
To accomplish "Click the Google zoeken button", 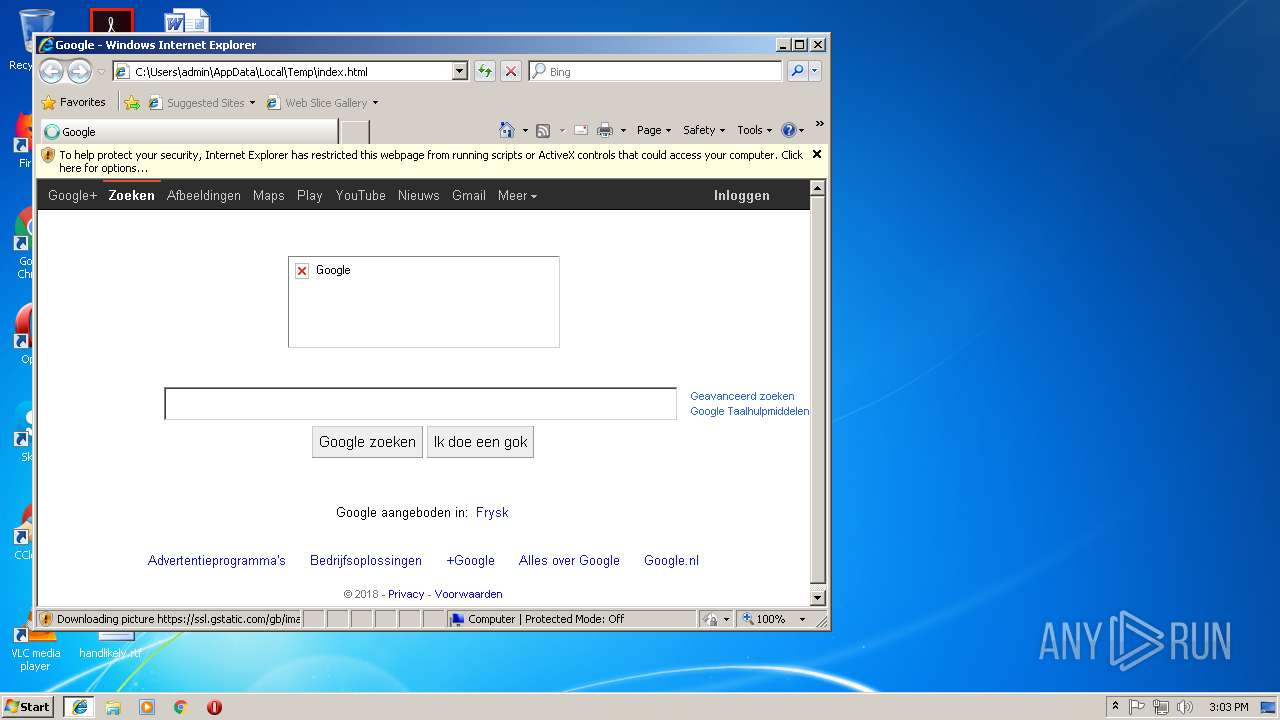I will 367,442.
